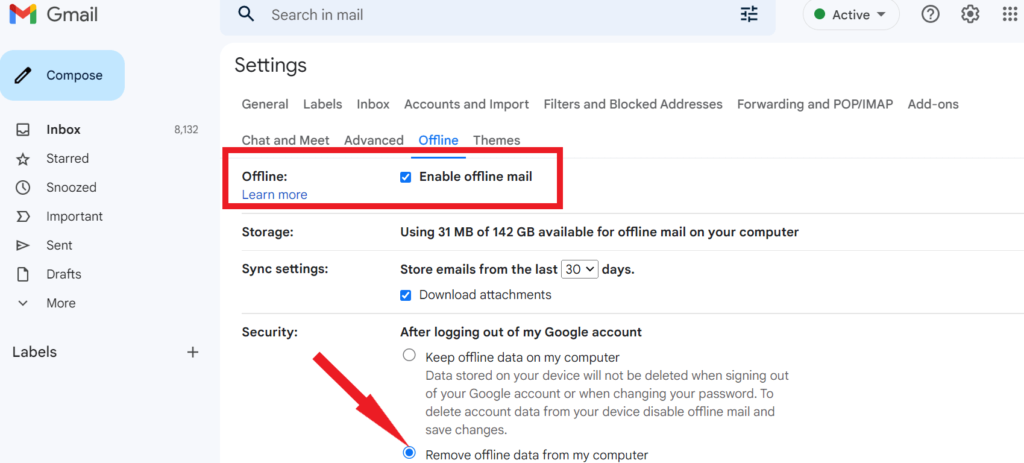This screenshot has height=463, width=1024.
Task: Click the search magnifier icon
Action: tap(246, 14)
